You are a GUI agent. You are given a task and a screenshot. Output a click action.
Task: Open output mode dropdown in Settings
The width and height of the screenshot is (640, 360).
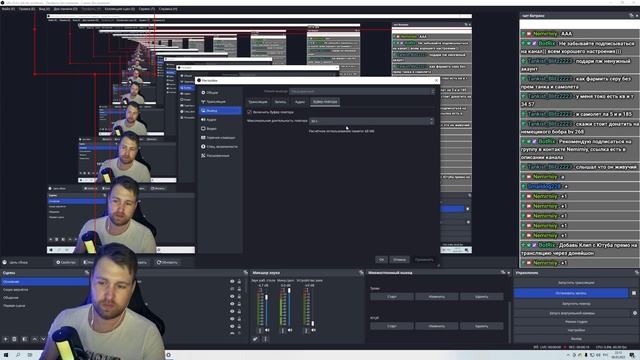point(362,91)
